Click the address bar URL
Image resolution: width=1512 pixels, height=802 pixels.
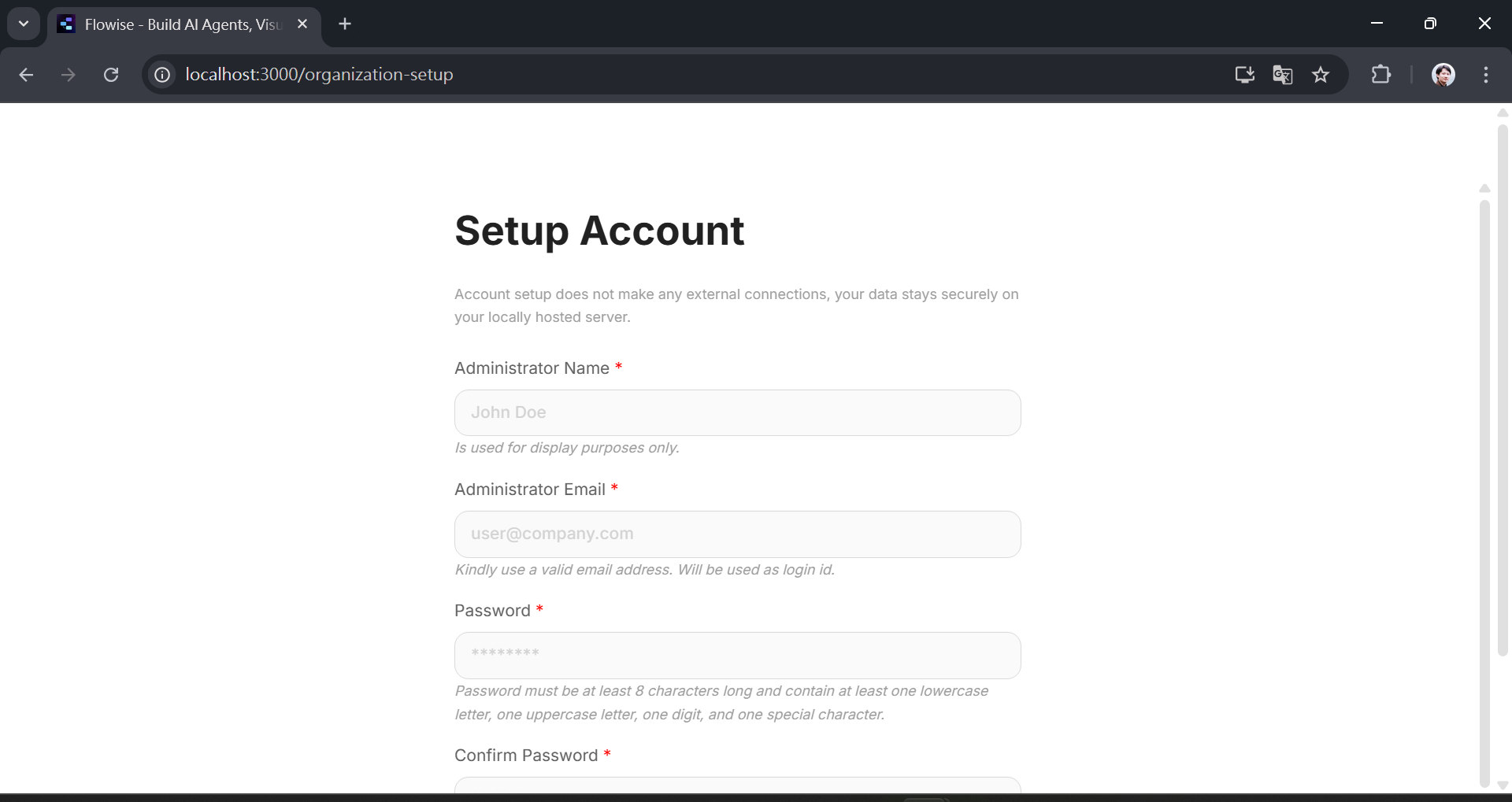click(319, 75)
